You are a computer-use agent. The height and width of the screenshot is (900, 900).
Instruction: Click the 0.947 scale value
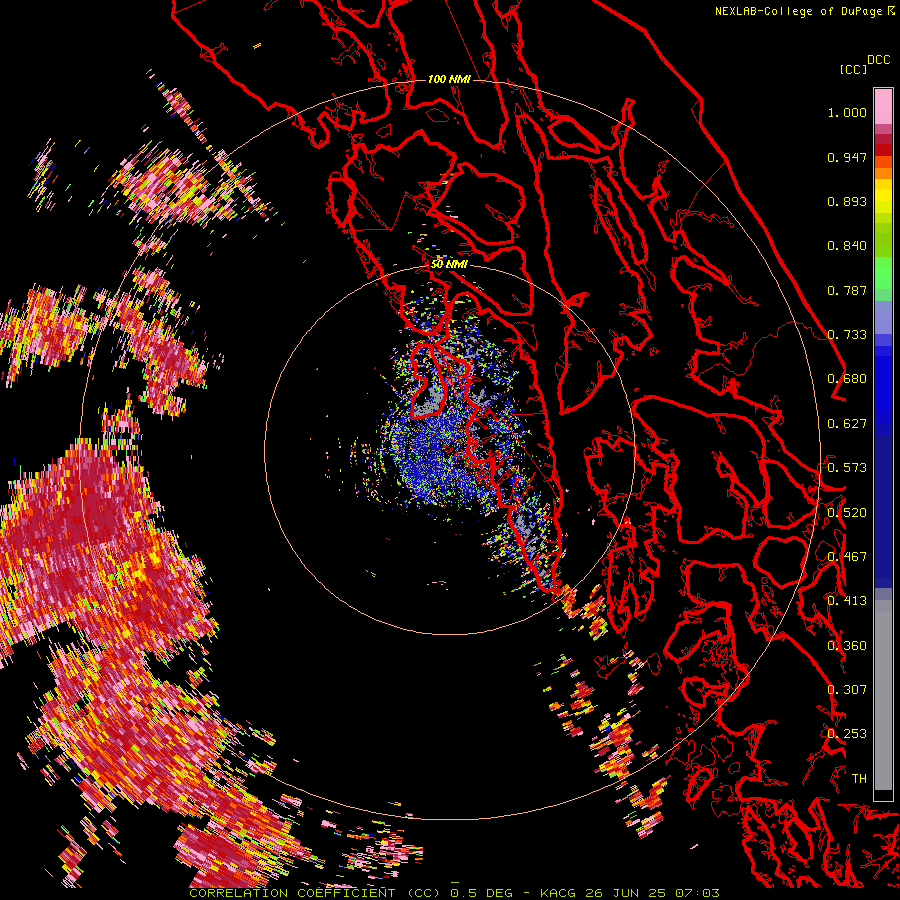[x=847, y=158]
